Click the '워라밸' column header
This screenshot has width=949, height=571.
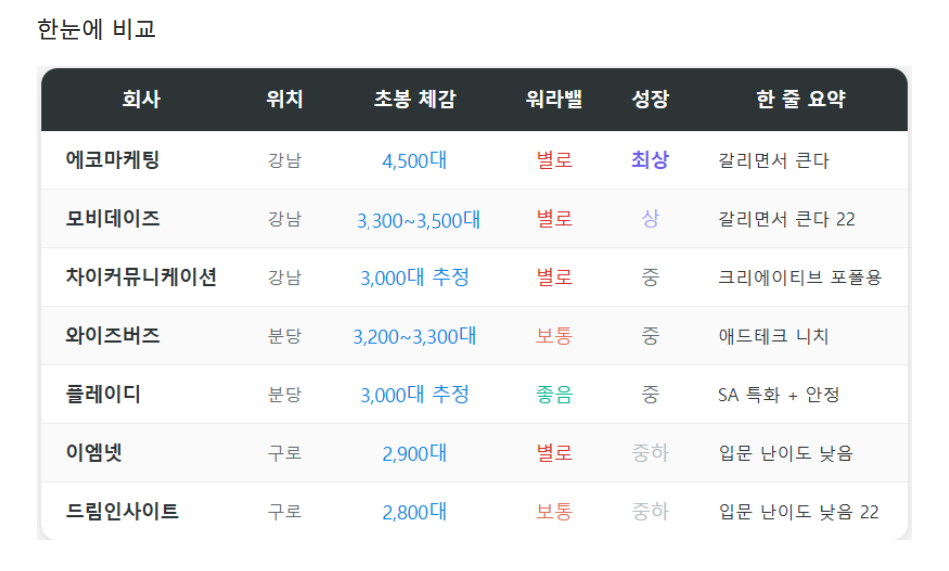pos(554,99)
